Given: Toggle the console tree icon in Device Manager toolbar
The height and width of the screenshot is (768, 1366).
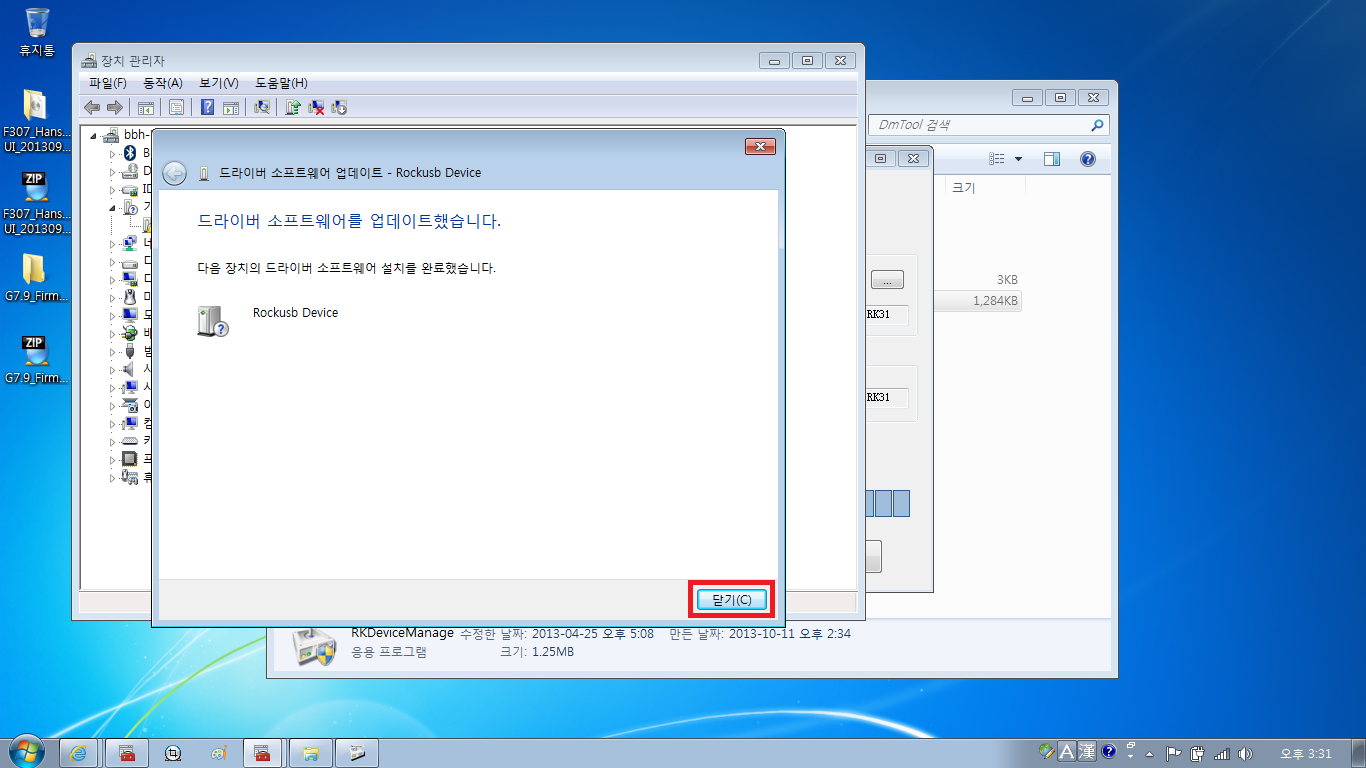Looking at the screenshot, I should (146, 107).
